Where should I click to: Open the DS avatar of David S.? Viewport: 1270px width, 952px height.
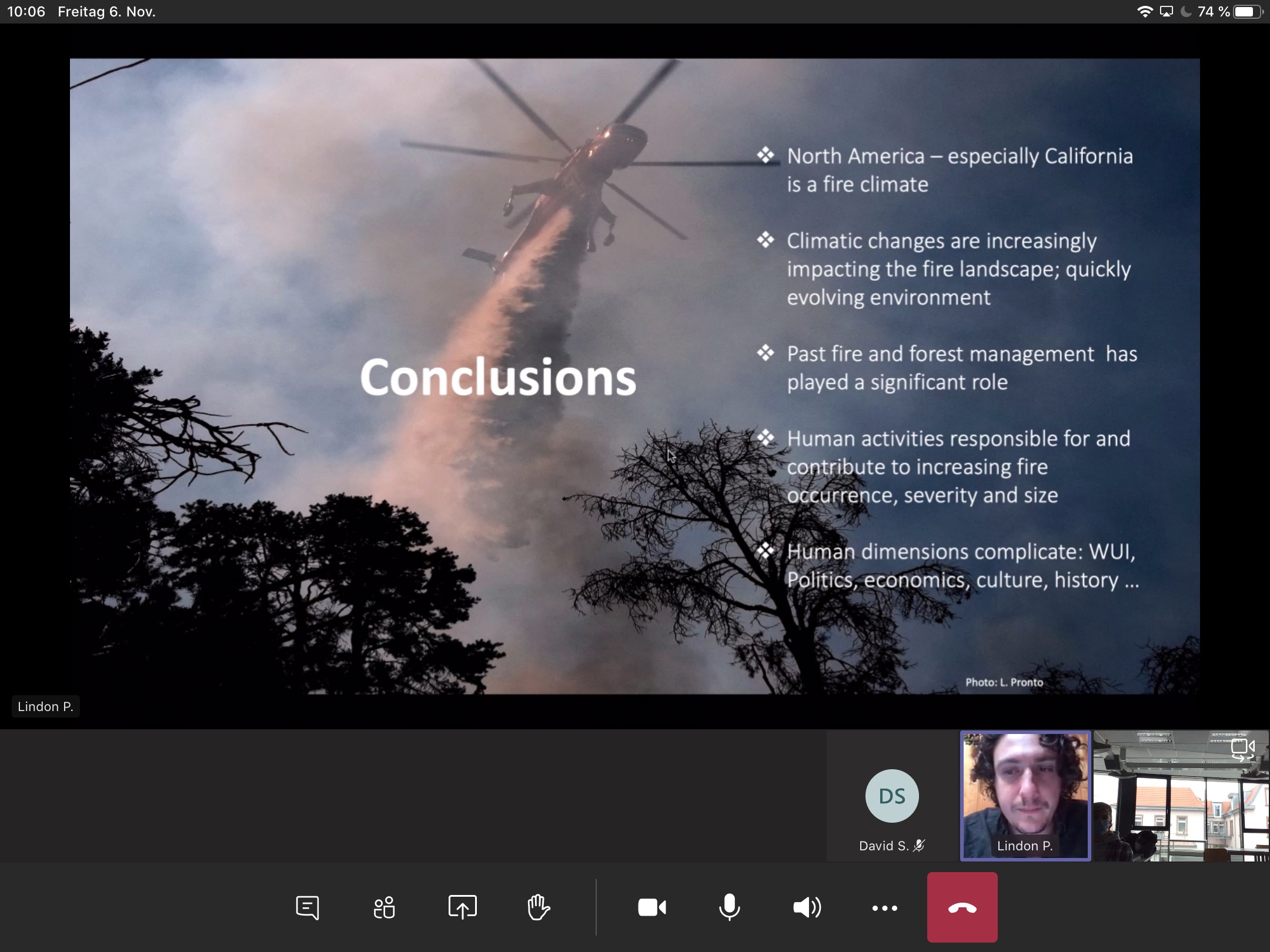click(892, 796)
